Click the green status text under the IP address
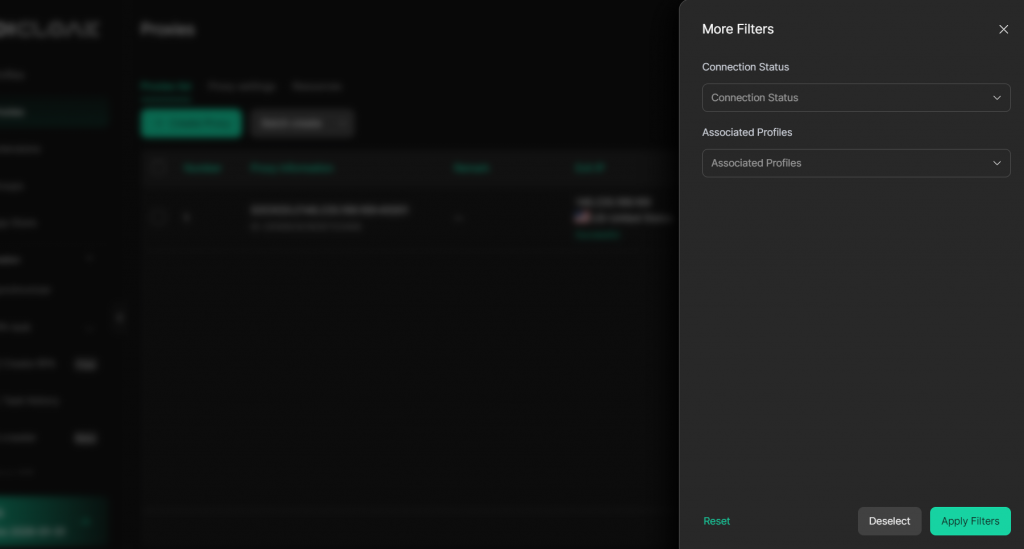Viewport: 1024px width, 549px height. (597, 234)
